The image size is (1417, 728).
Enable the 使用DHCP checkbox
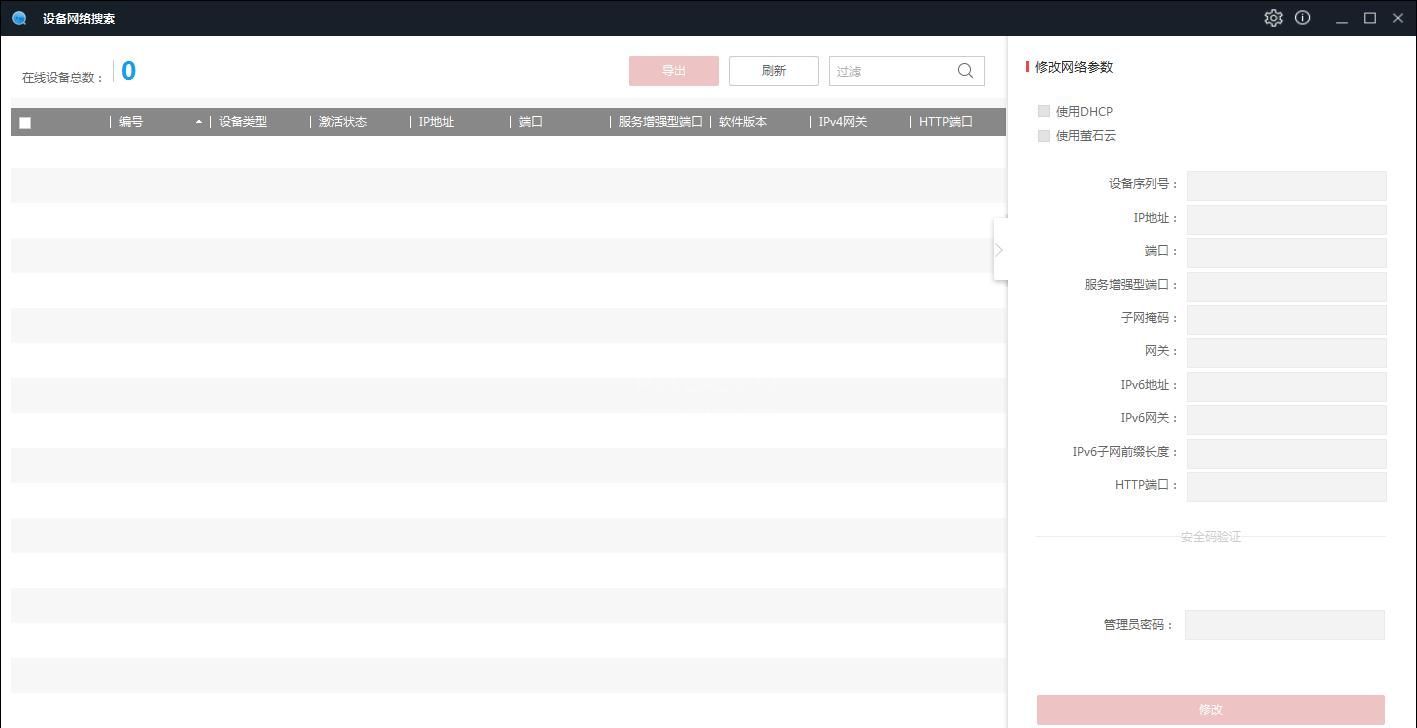click(1044, 111)
